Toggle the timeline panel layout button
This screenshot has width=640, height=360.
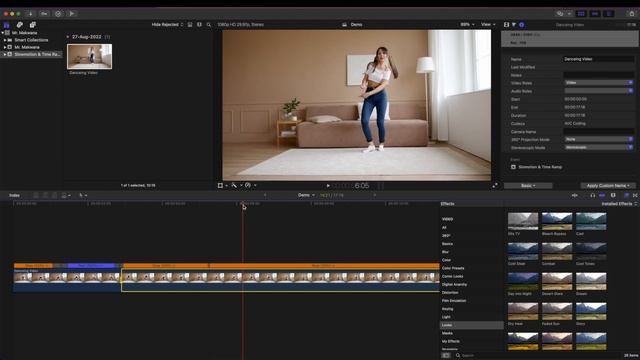(595, 13)
